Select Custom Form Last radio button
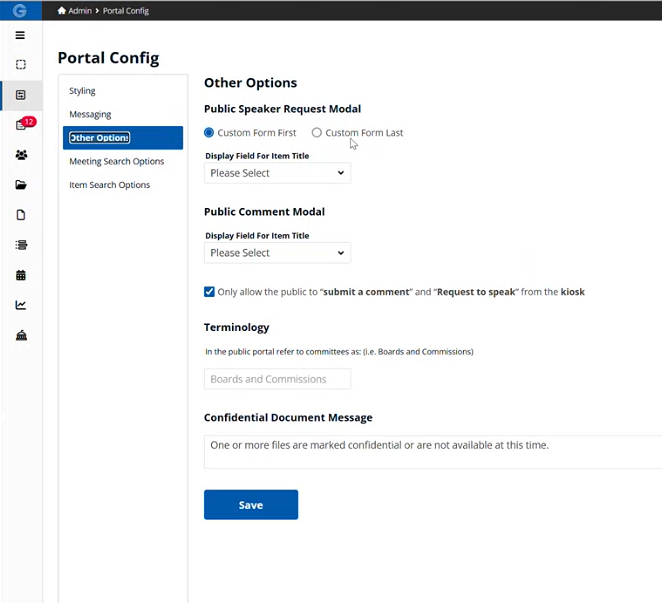 pos(317,133)
